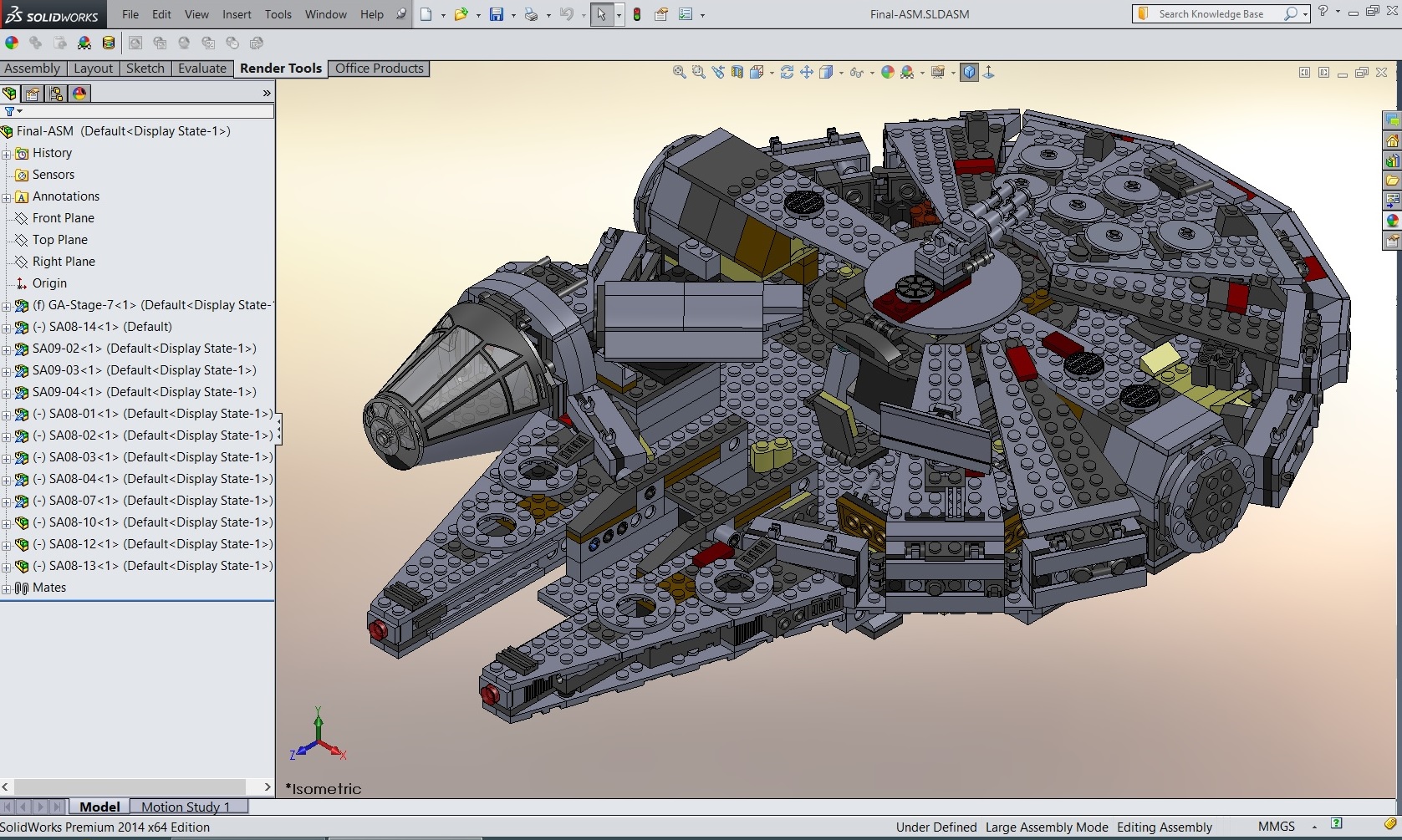Switch to the Evaluate tab

point(202,69)
